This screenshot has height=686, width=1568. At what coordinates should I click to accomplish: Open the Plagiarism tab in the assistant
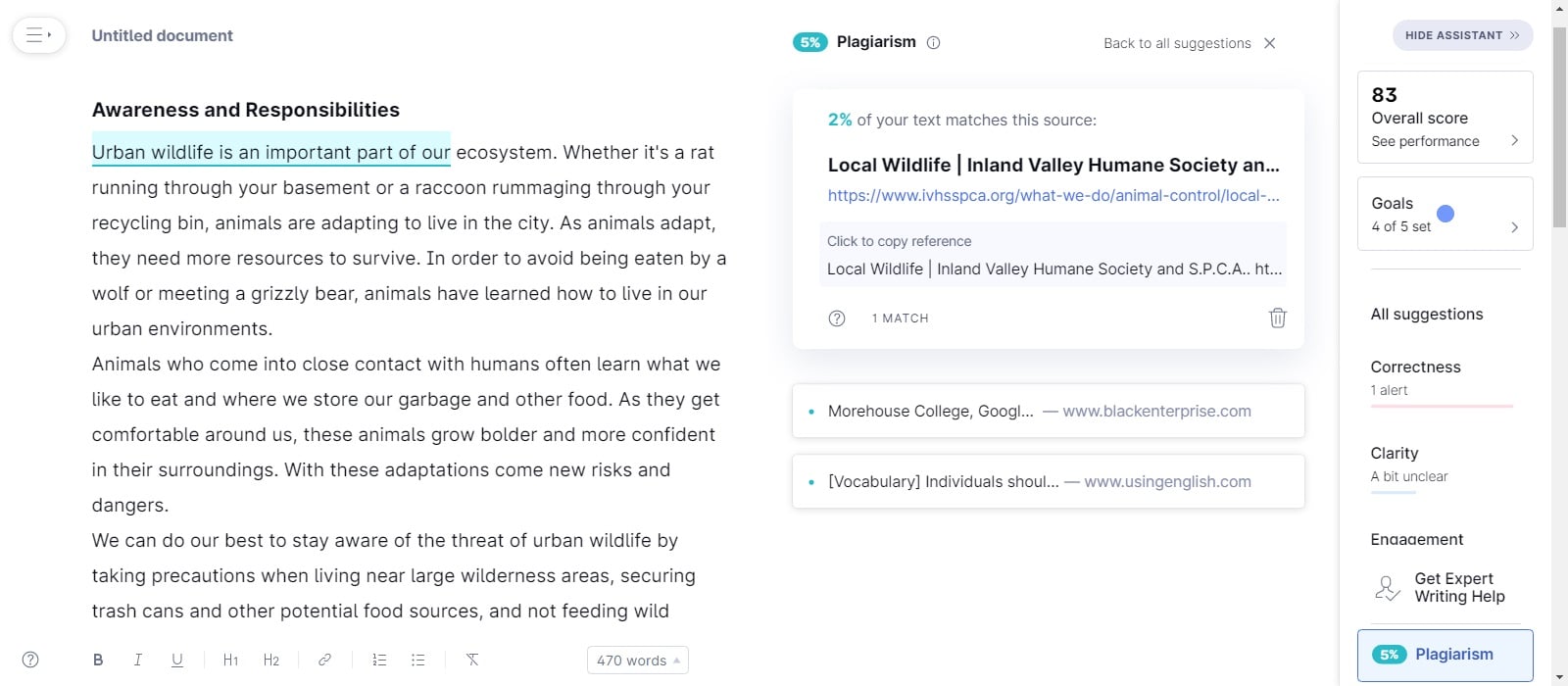pyautogui.click(x=1445, y=655)
